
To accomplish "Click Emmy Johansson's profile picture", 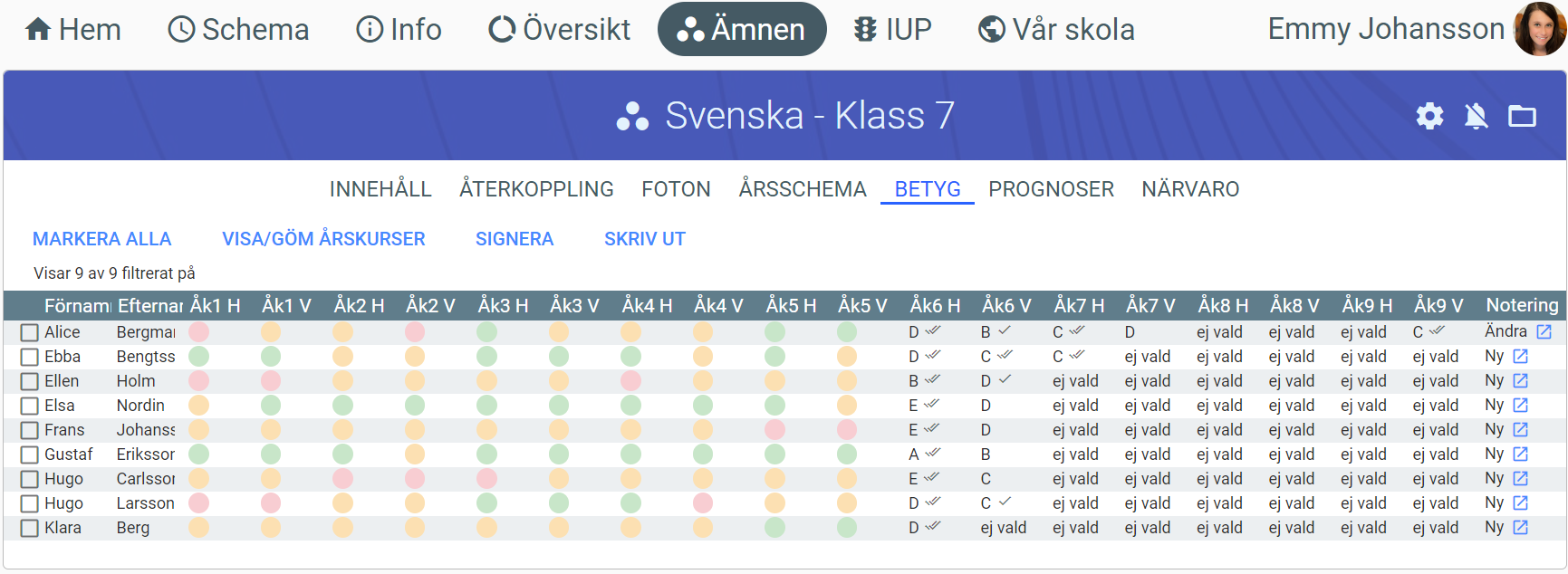I will 1539,29.
